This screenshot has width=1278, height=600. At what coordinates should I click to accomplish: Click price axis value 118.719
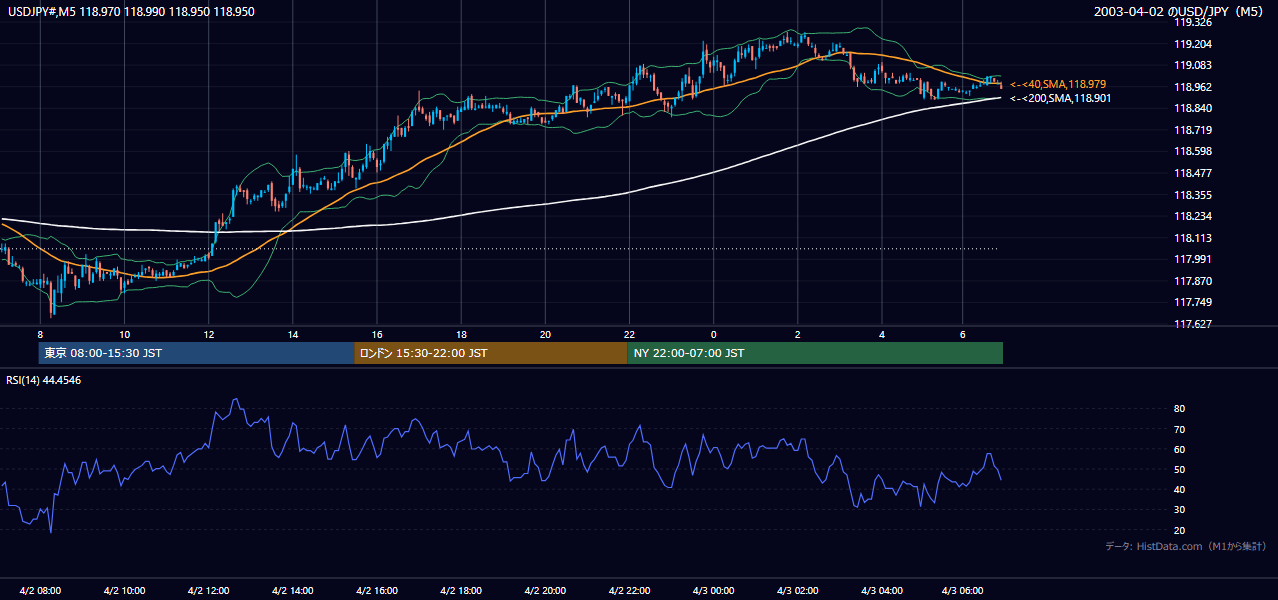[1193, 130]
